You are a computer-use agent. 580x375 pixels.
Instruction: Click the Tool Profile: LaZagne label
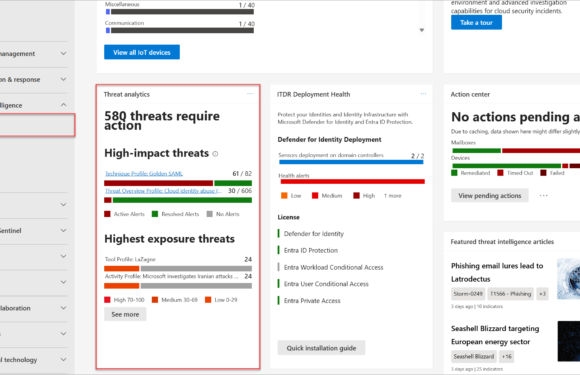[130, 259]
